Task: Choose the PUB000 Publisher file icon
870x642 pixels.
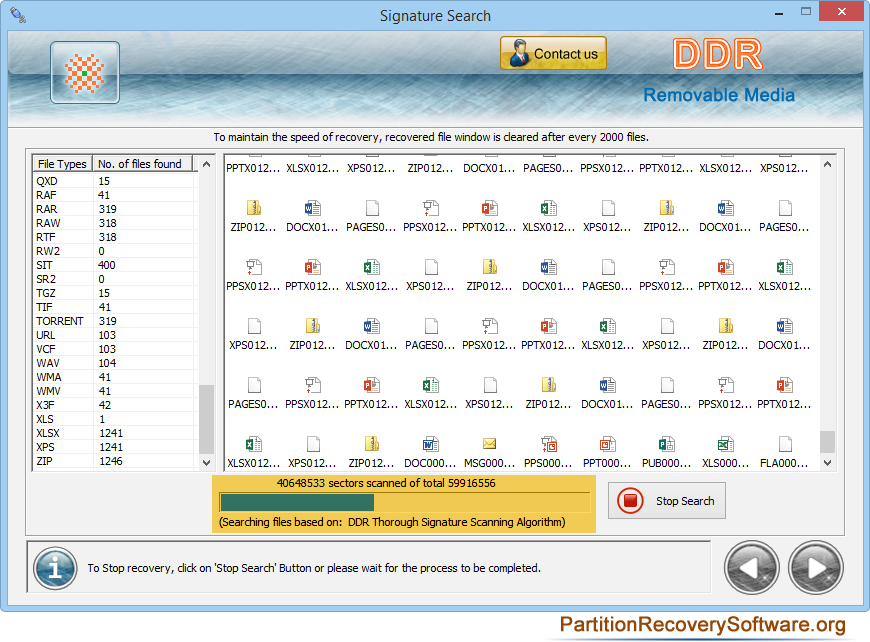Action: point(667,444)
